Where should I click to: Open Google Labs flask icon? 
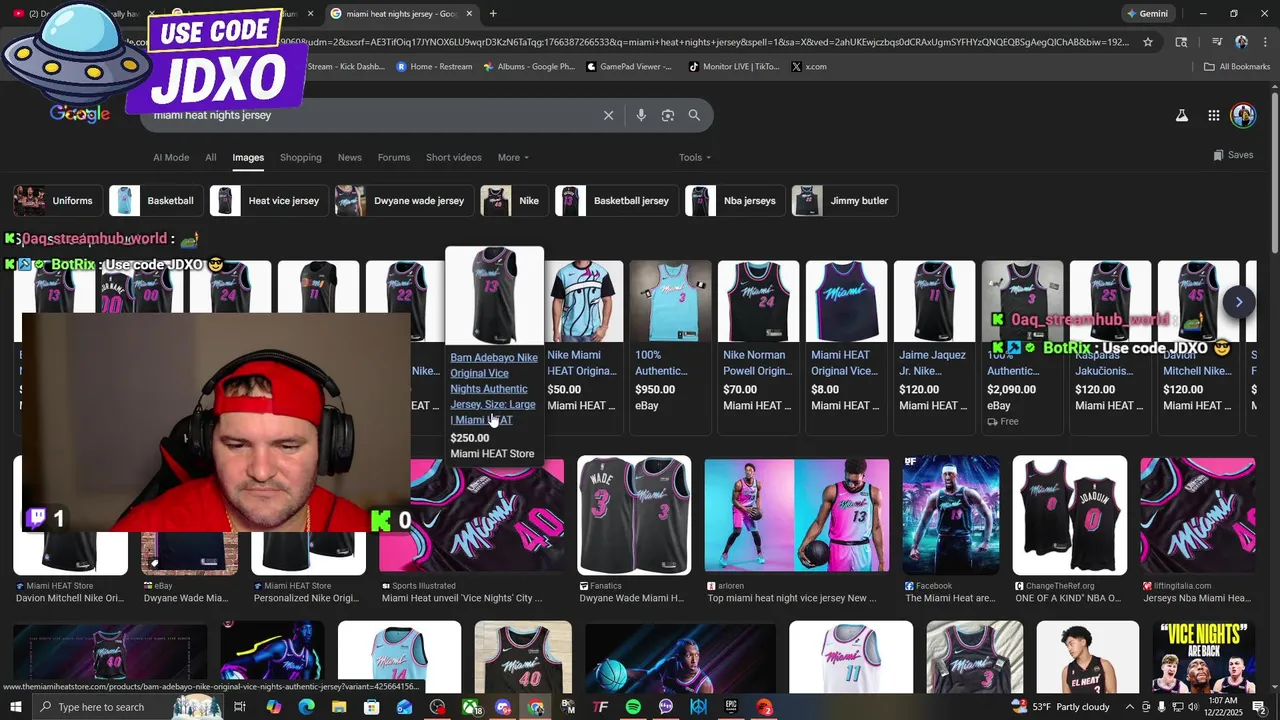[x=1182, y=115]
